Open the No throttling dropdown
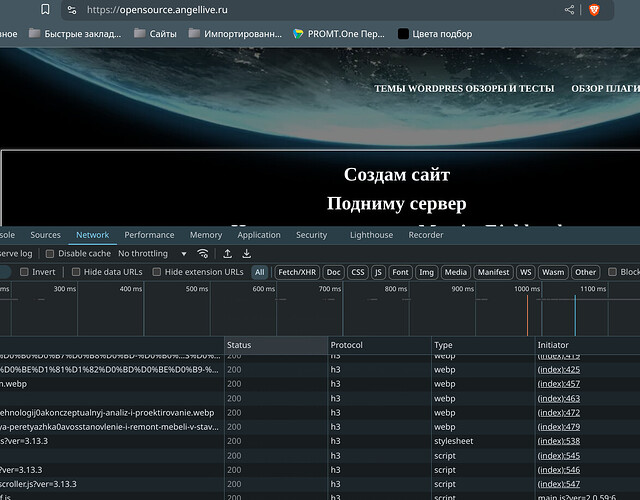Viewport: 640px width, 500px height. [148, 254]
